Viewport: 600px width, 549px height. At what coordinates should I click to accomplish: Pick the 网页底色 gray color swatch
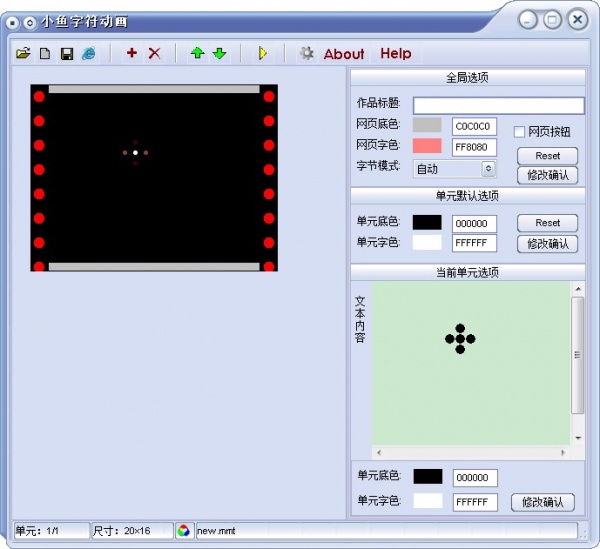click(x=427, y=125)
